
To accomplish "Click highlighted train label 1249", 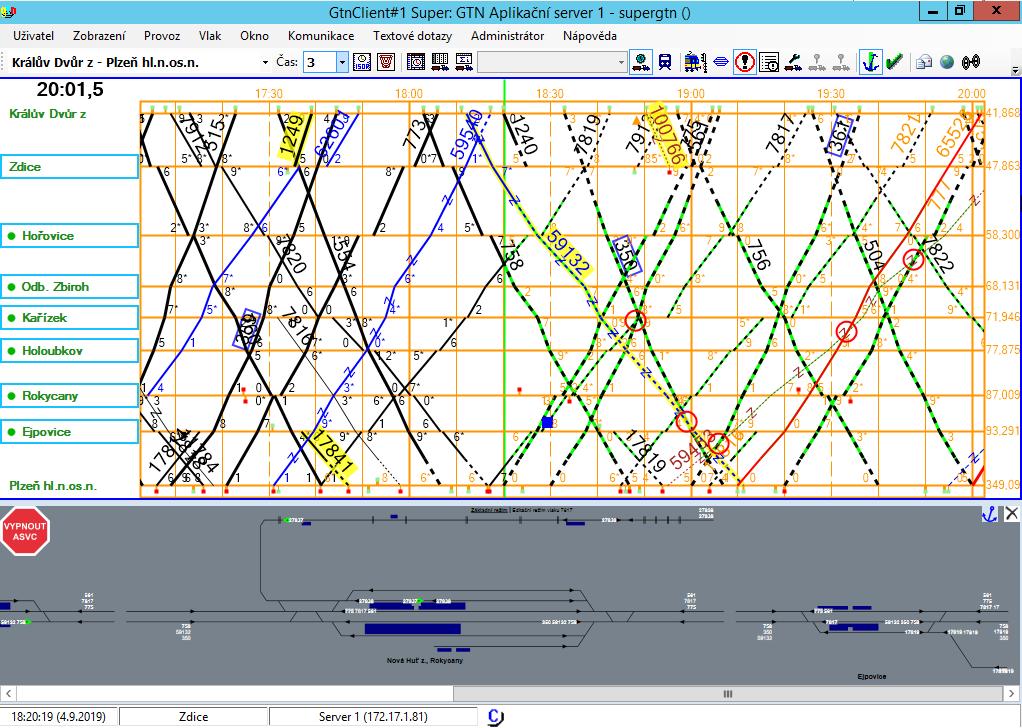I will pyautogui.click(x=293, y=137).
